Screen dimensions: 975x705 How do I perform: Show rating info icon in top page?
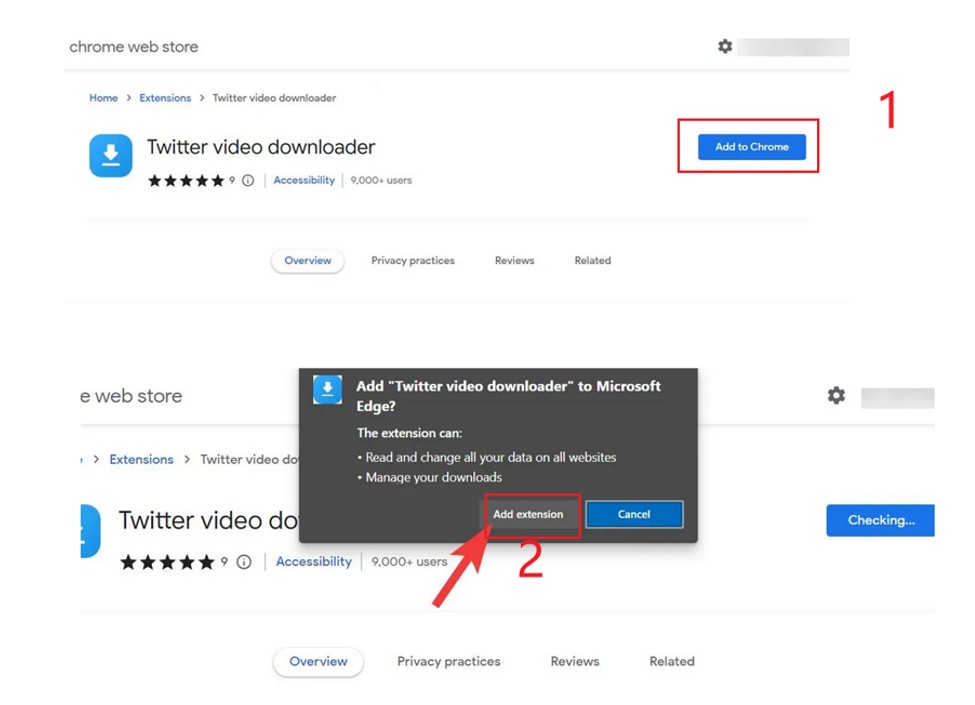coord(248,180)
